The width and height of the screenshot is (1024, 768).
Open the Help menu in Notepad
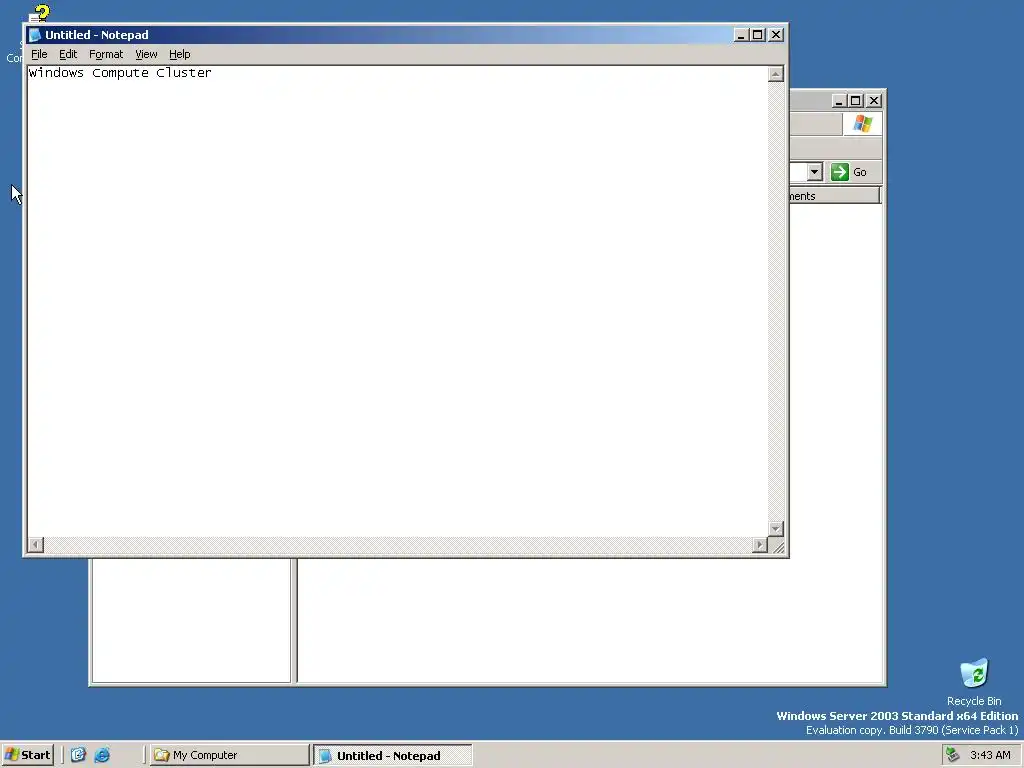click(180, 54)
